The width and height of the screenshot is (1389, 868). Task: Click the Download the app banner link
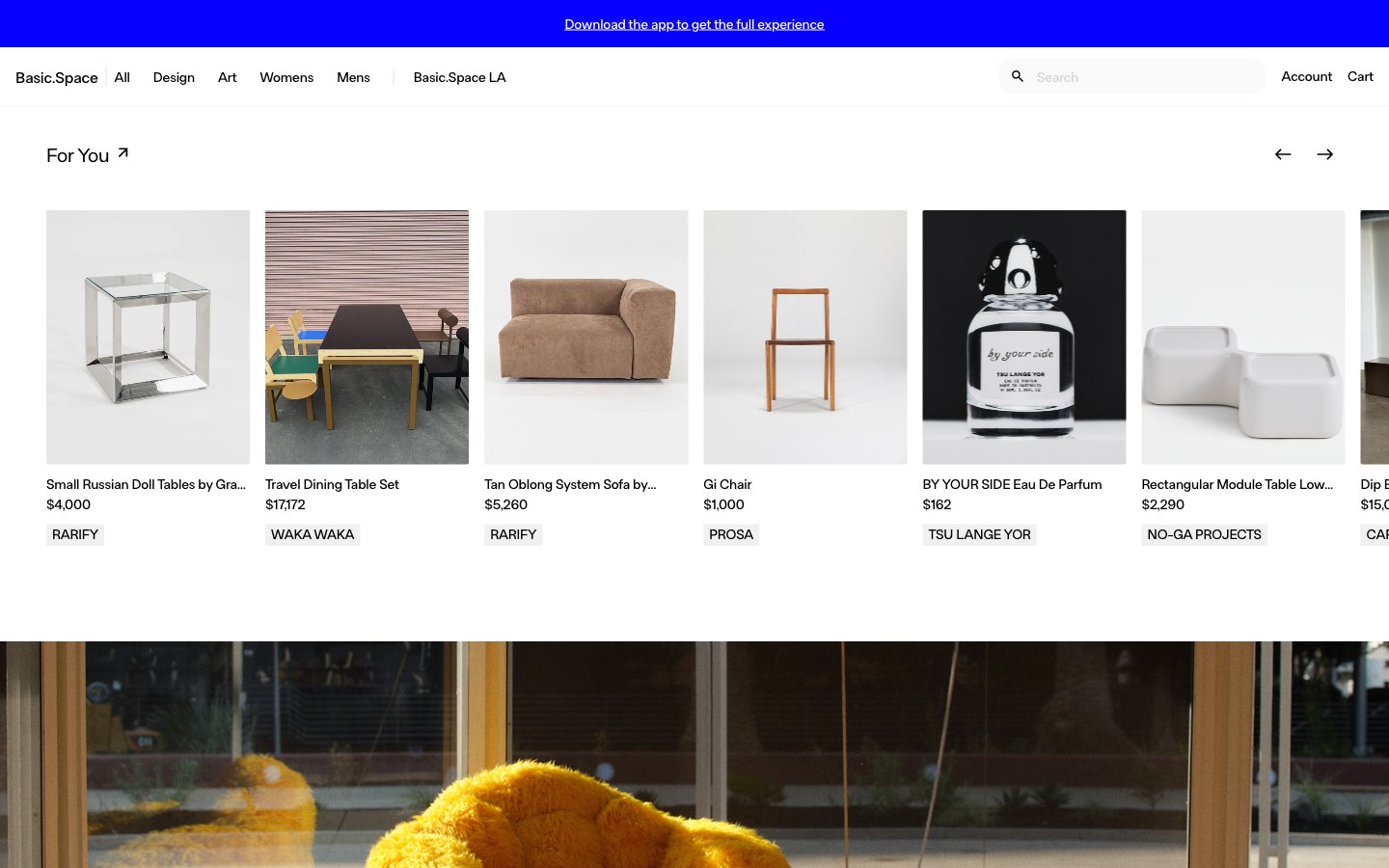click(x=694, y=24)
